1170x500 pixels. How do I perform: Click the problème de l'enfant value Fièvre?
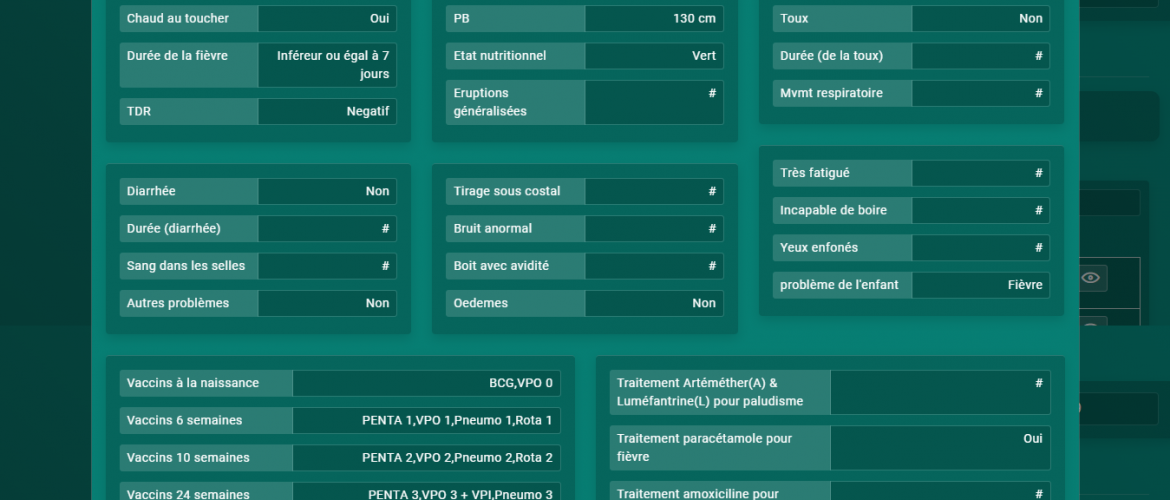(x=980, y=285)
